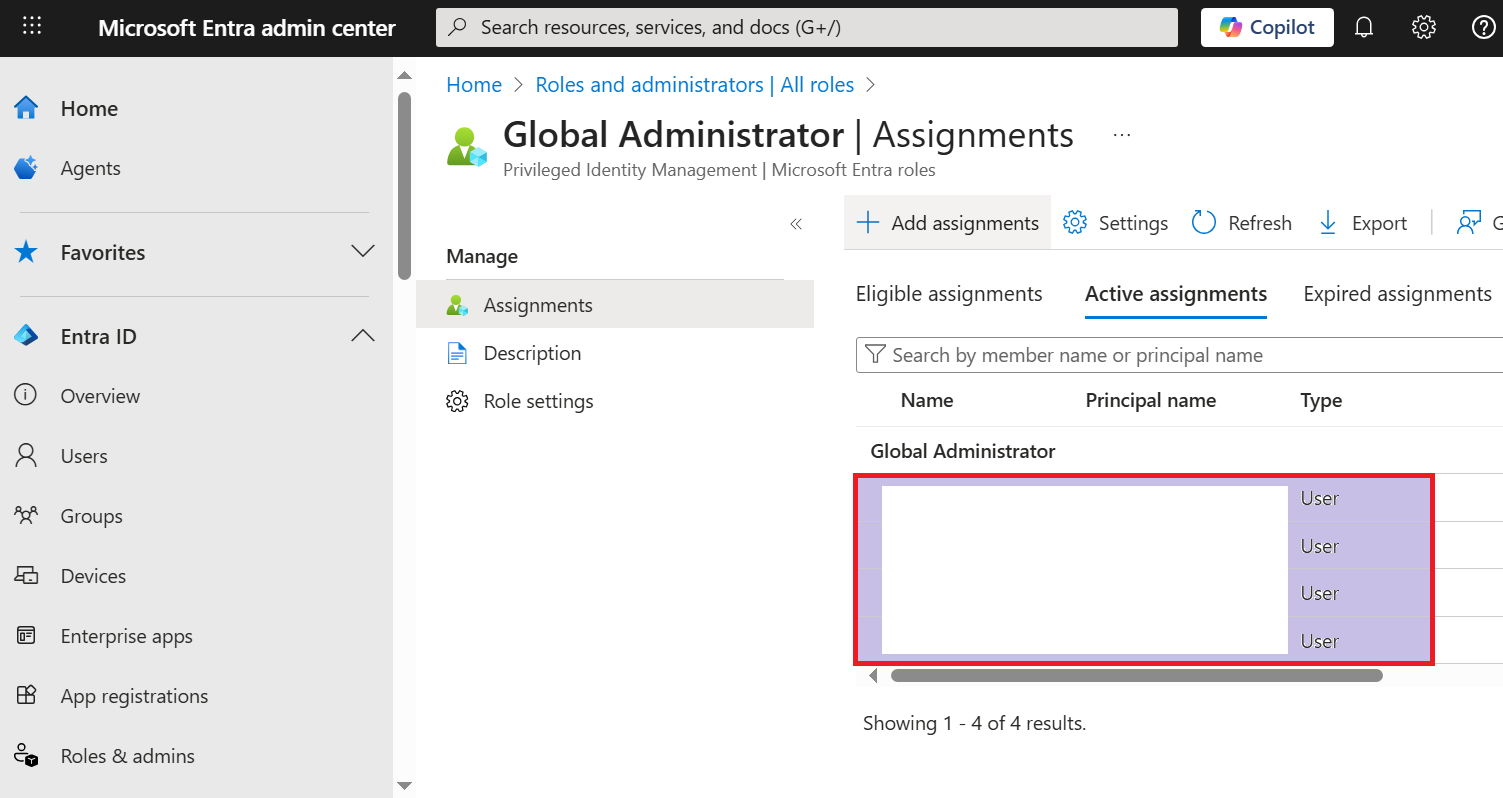The image size is (1503, 798).
Task: Open the ellipsis more options beside title
Action: [1122, 135]
